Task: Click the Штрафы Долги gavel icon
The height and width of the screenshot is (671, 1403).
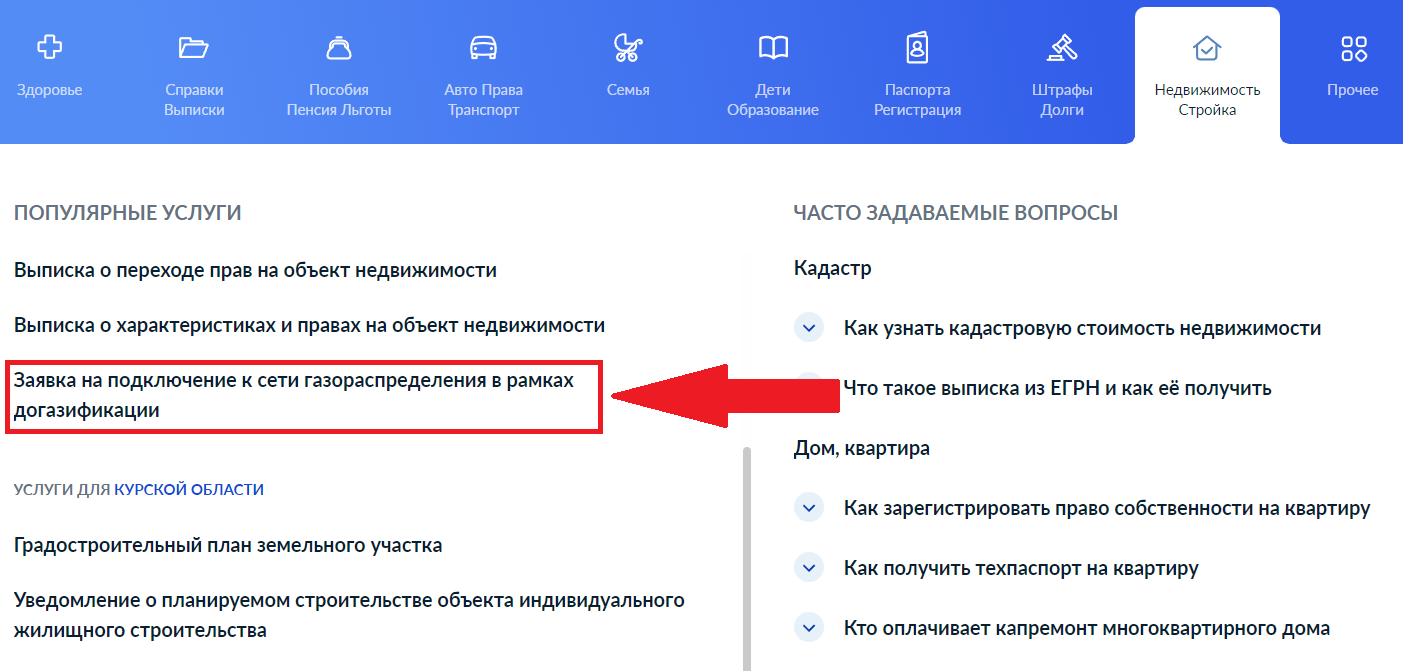Action: tap(1062, 47)
